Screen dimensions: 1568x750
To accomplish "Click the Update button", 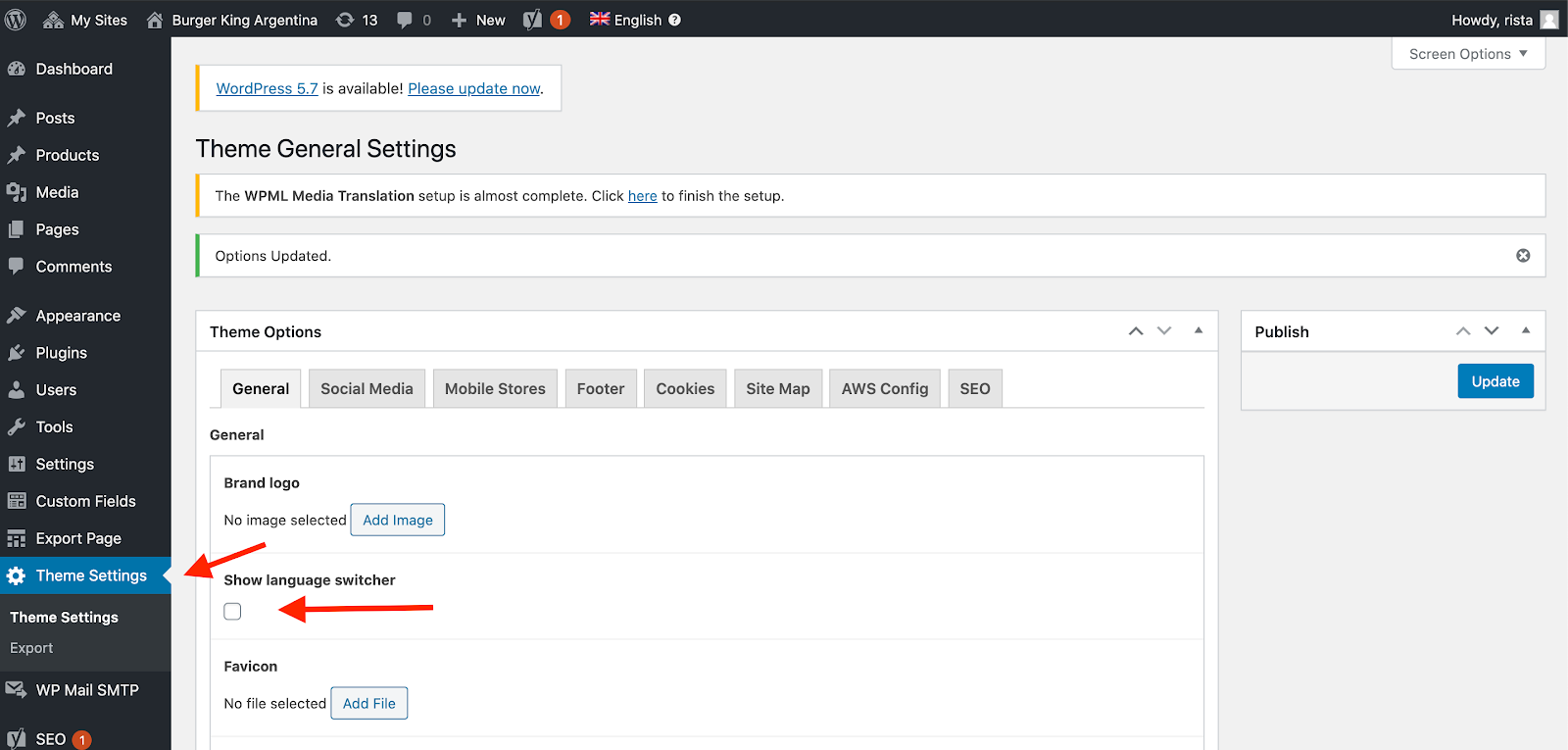I will coord(1495,381).
